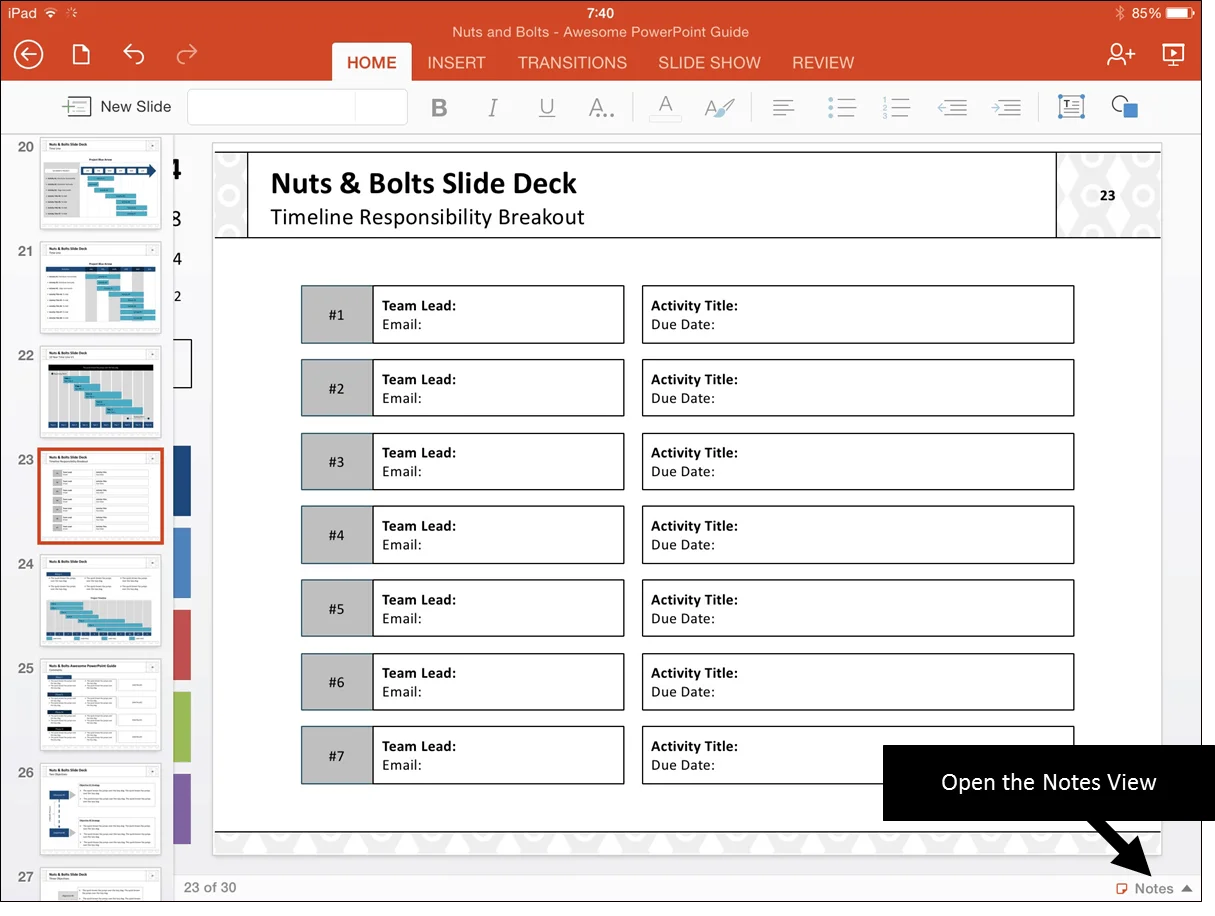1215x916 pixels.
Task: Open more text formatting options
Action: pos(601,107)
